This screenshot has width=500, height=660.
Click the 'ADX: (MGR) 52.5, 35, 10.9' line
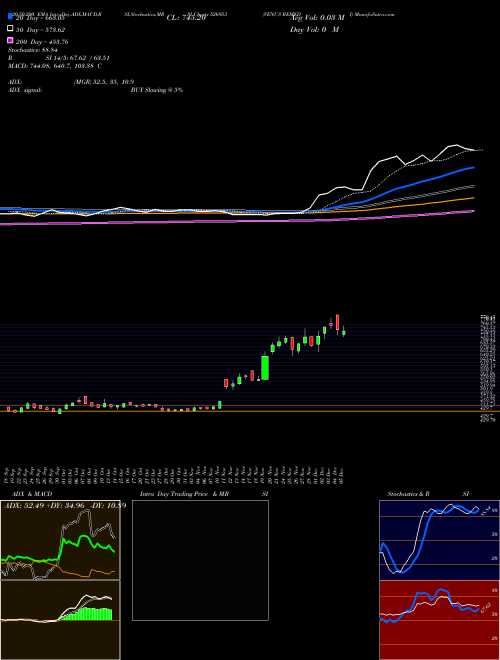[x=71, y=82]
